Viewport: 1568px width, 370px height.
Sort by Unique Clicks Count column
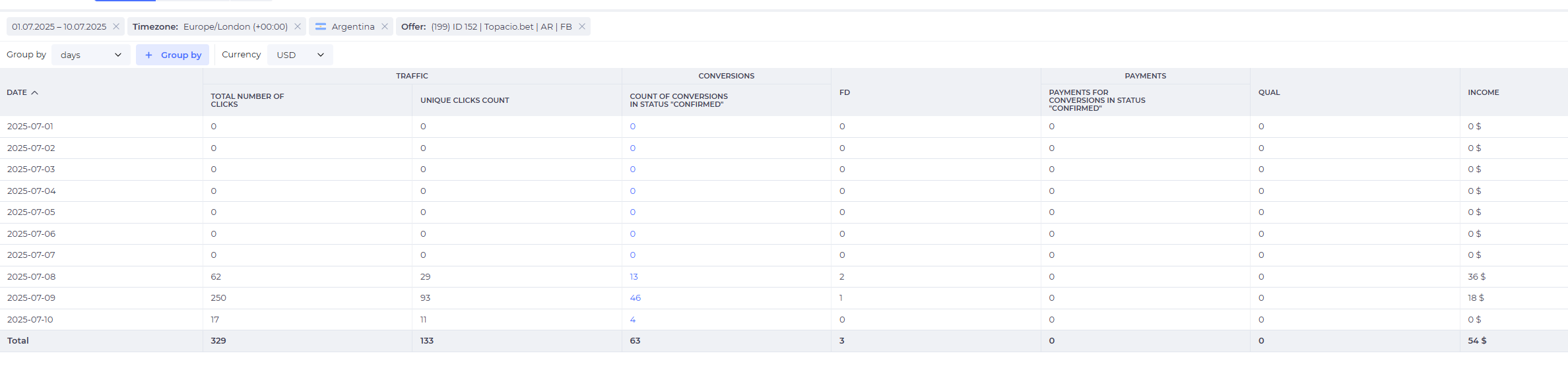(x=465, y=100)
